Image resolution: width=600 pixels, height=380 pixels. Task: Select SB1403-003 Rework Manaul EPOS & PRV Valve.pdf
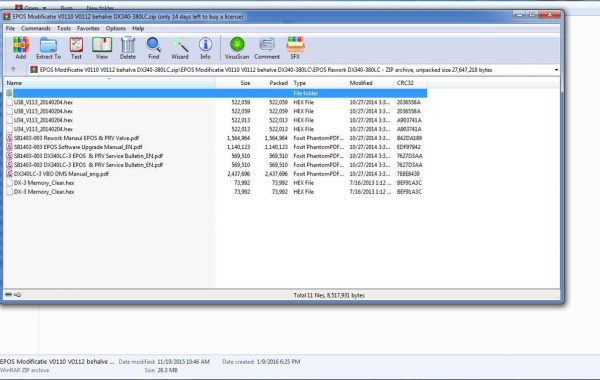[x=77, y=138]
